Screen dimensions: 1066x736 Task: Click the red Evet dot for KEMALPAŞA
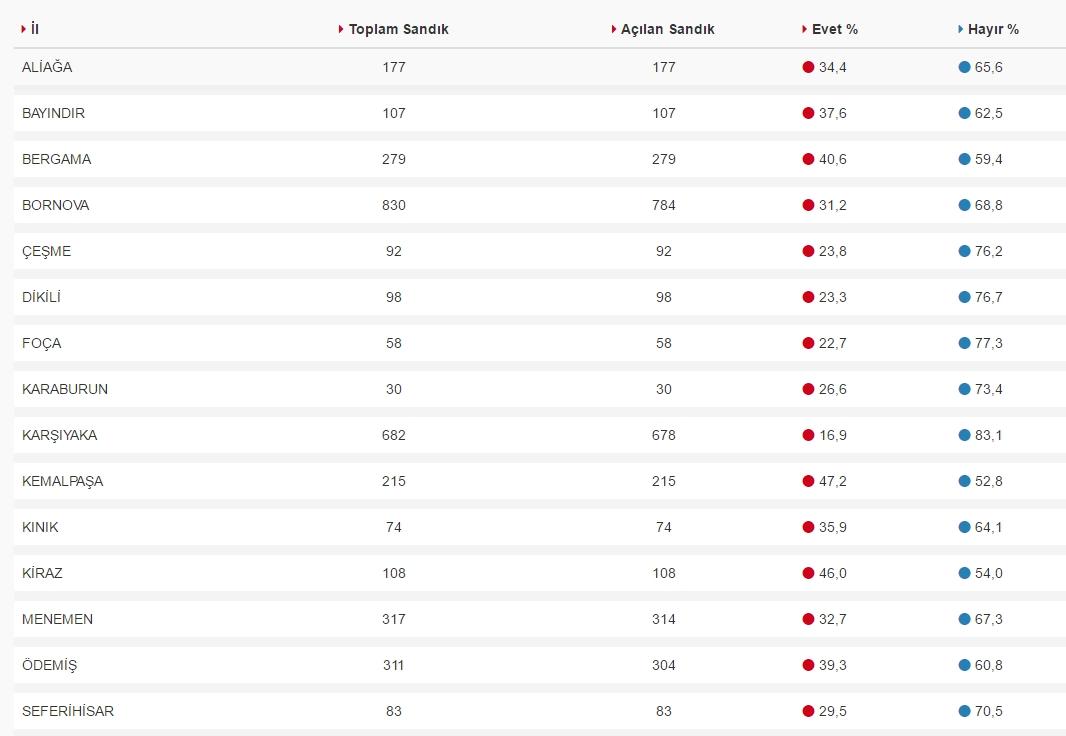(808, 481)
